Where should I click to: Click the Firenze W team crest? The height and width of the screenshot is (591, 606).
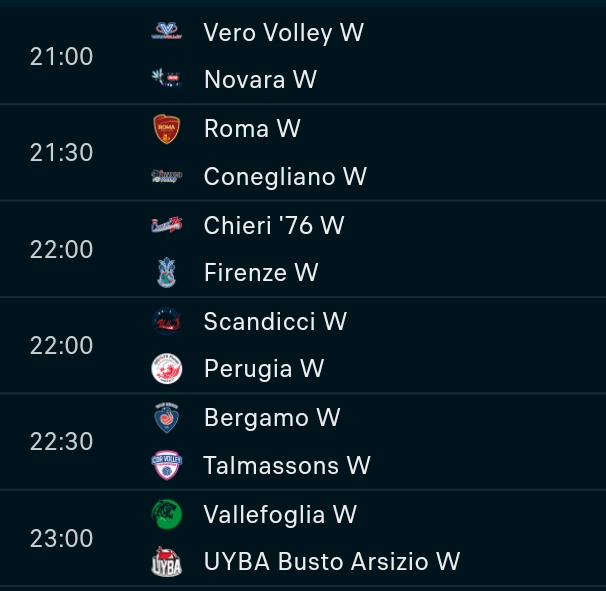[x=166, y=272]
